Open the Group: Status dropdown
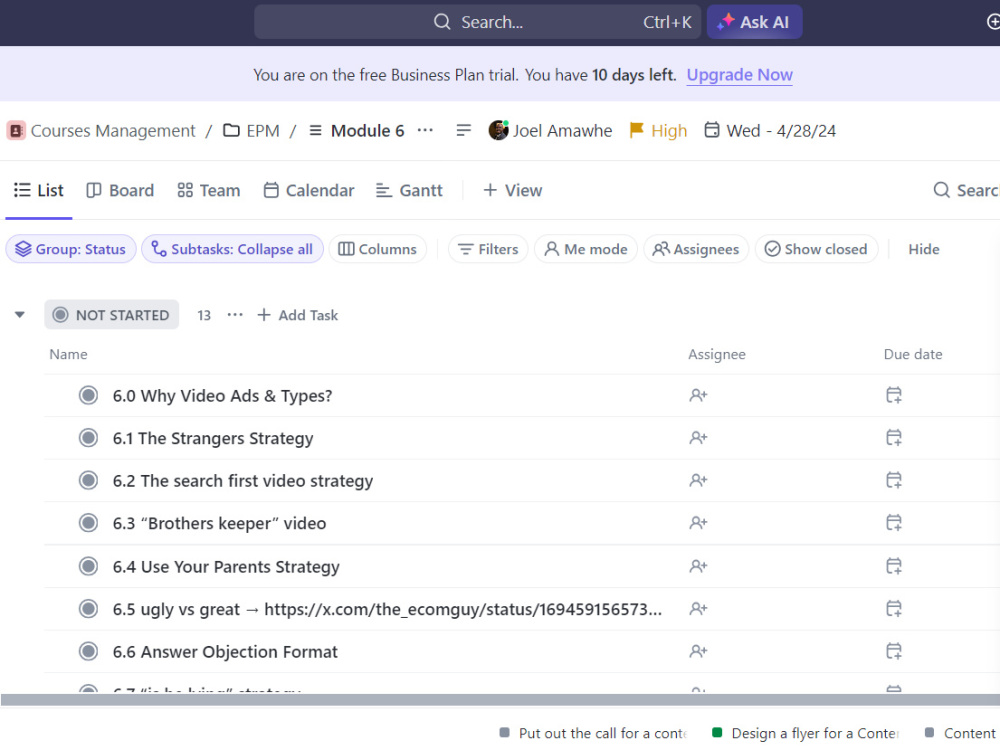Viewport: 1000px width, 750px height. pos(71,249)
